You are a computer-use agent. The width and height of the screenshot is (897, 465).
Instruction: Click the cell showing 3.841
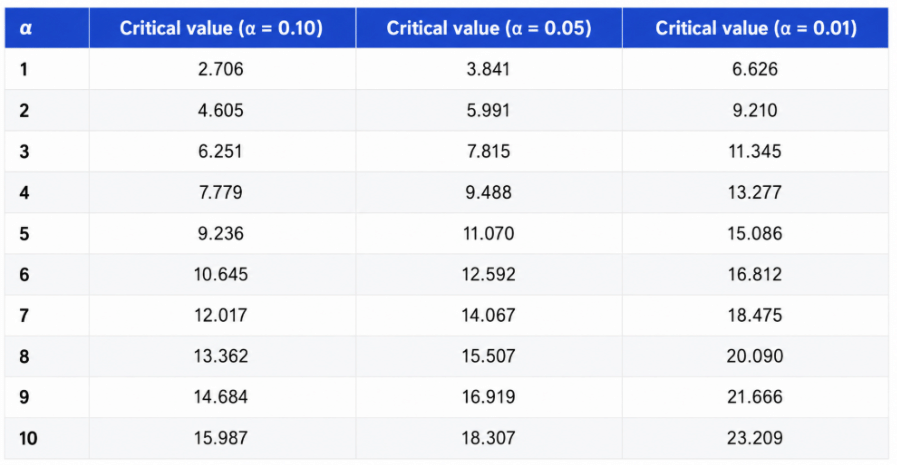[x=488, y=69]
